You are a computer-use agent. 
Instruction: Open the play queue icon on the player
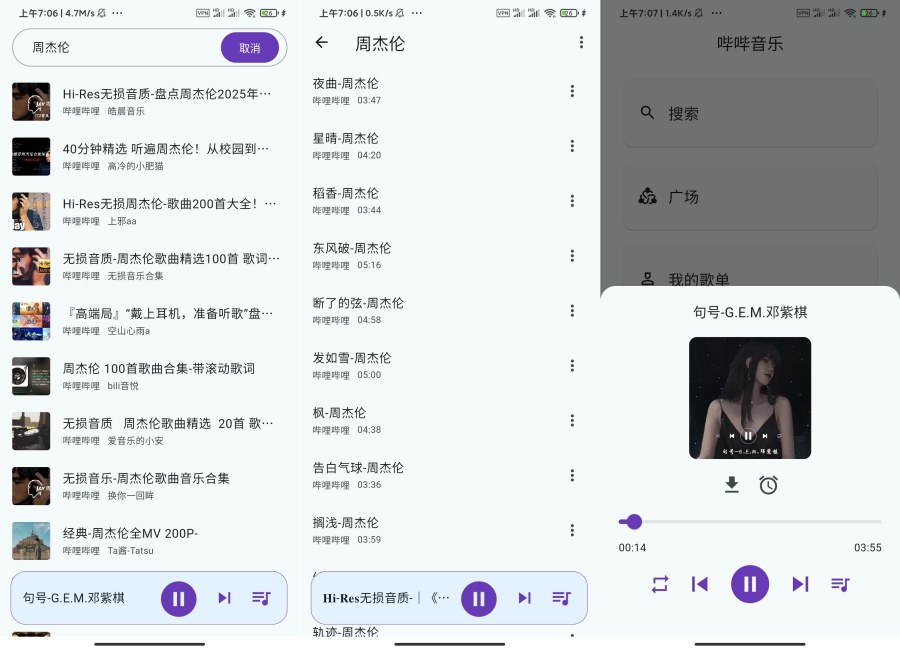(840, 584)
